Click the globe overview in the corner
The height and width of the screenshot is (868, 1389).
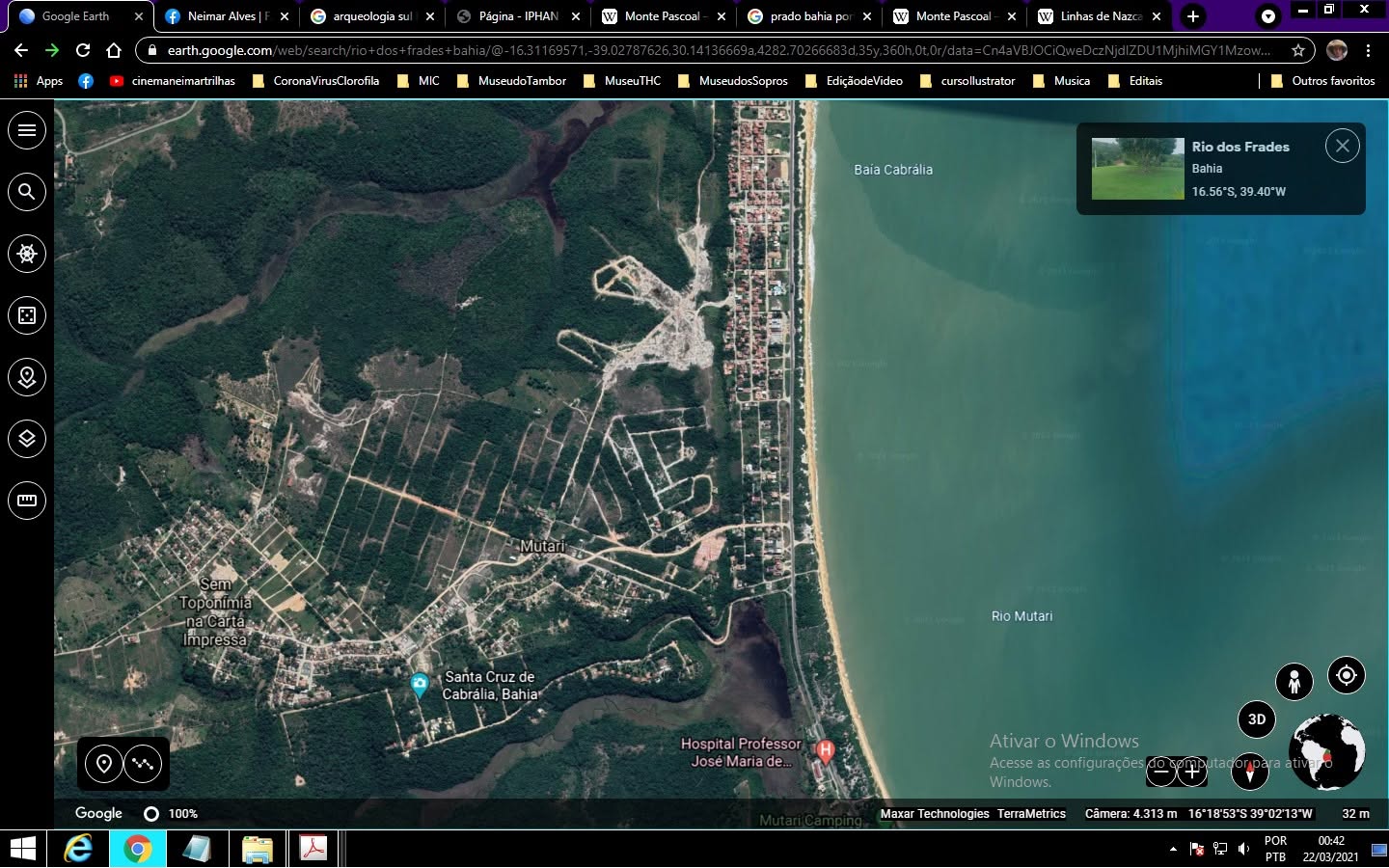click(x=1327, y=751)
